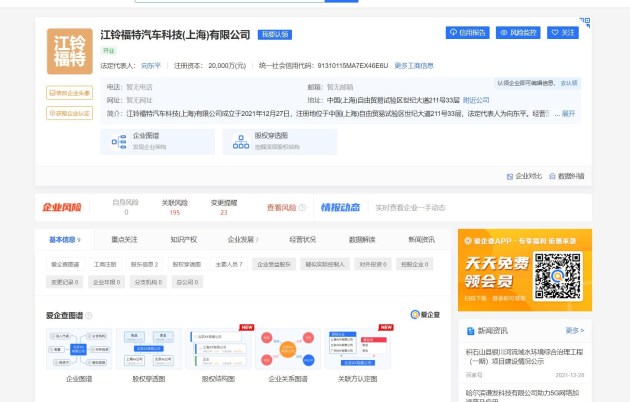Click the 我要认领 claim button

tap(275, 35)
